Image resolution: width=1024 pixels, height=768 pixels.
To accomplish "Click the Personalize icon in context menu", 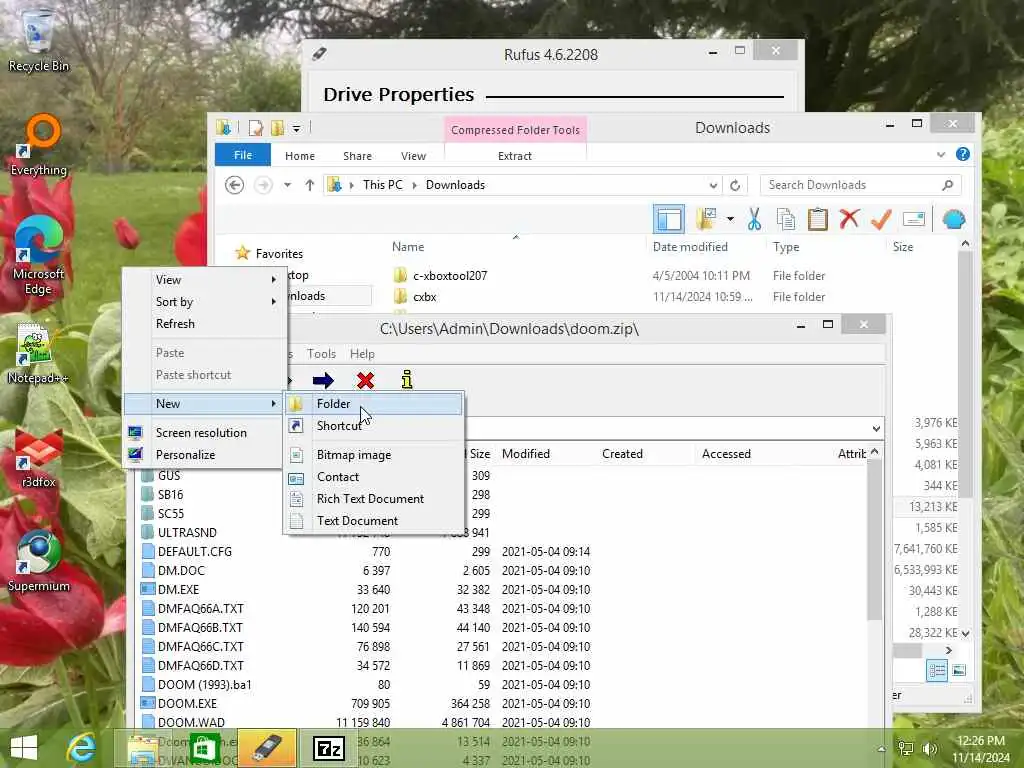I will tap(136, 455).
